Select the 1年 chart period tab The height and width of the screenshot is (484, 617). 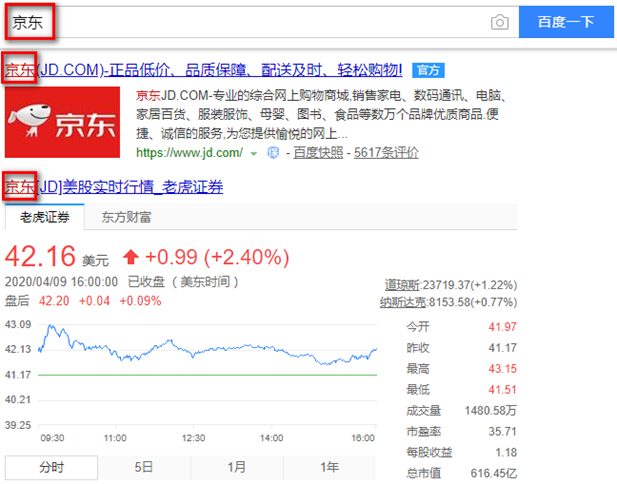[329, 467]
